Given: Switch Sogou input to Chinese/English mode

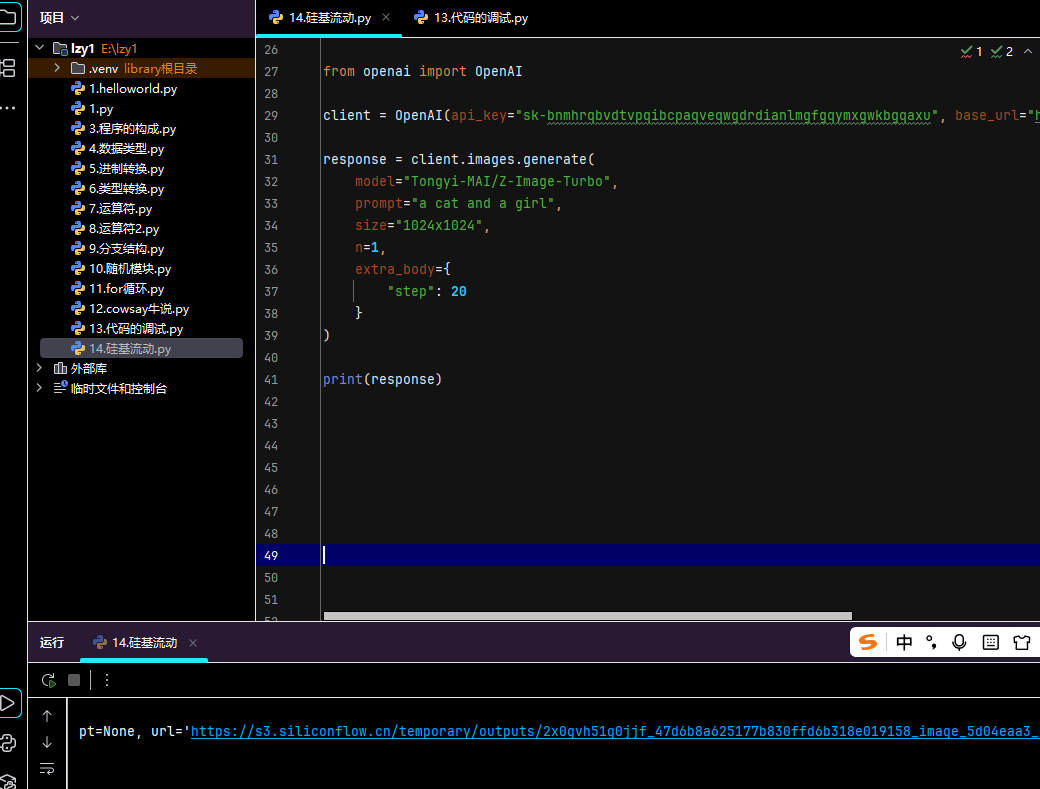Looking at the screenshot, I should point(904,642).
